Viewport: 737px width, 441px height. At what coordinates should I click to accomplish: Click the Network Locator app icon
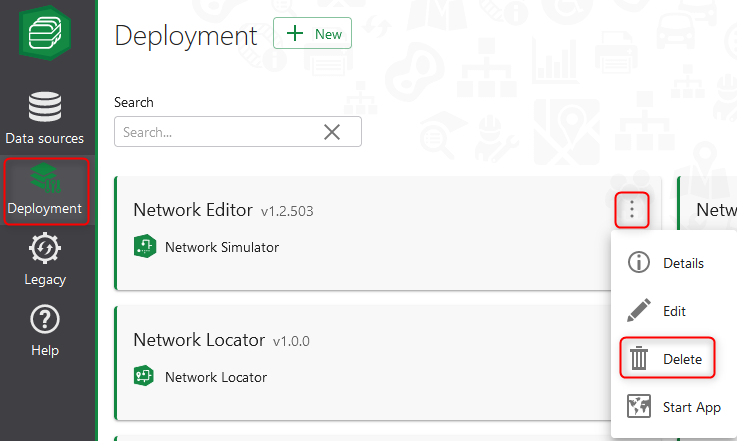pos(144,376)
